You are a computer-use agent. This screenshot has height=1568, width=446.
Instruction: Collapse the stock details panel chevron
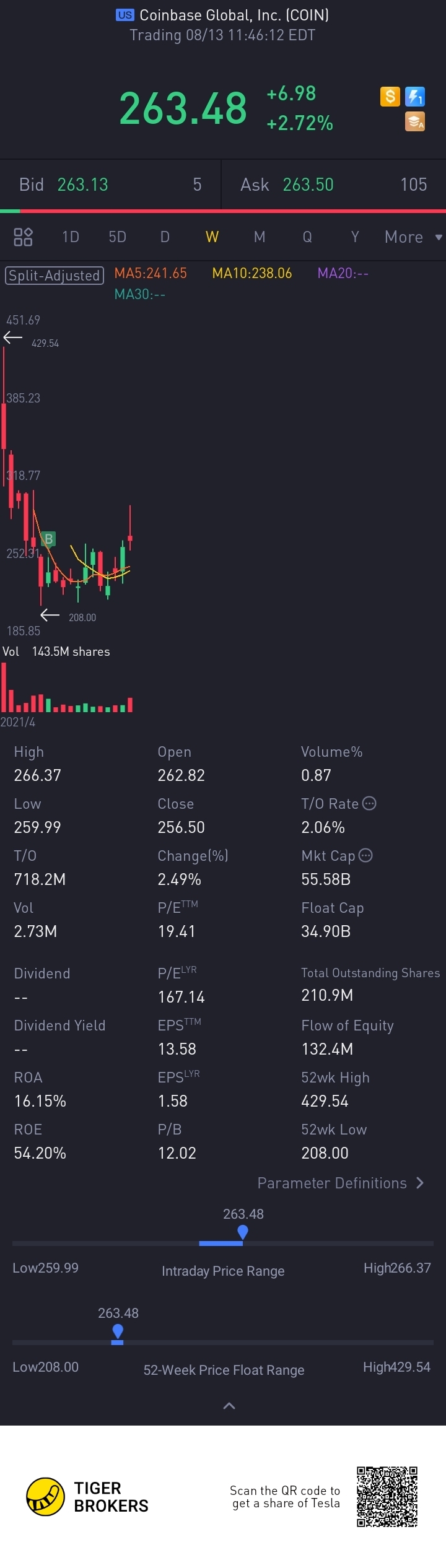(229, 1406)
